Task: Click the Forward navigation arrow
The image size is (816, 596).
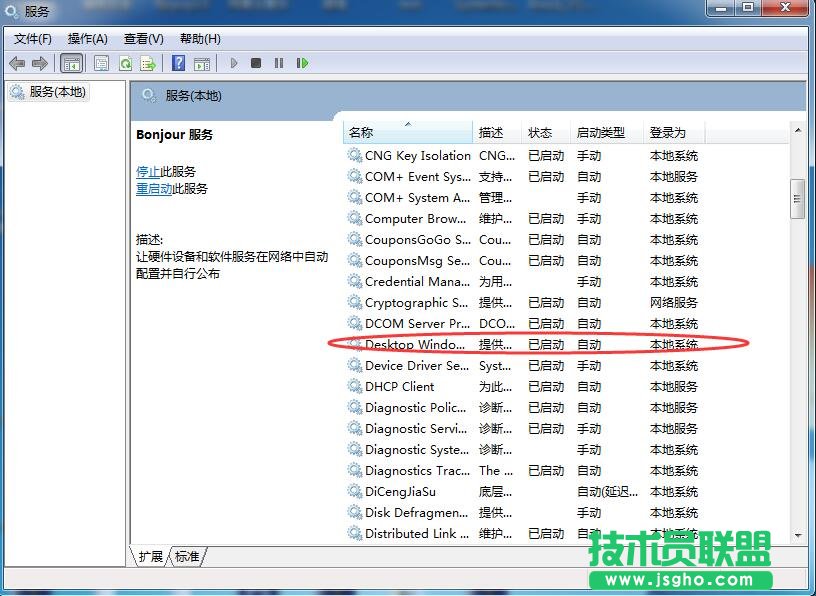Action: 39,63
